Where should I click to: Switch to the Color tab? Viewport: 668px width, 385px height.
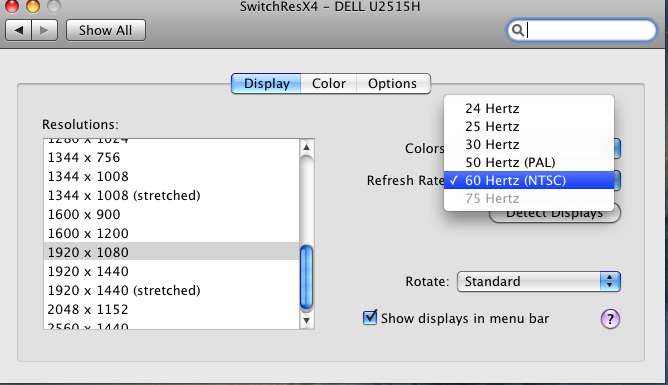coord(328,83)
